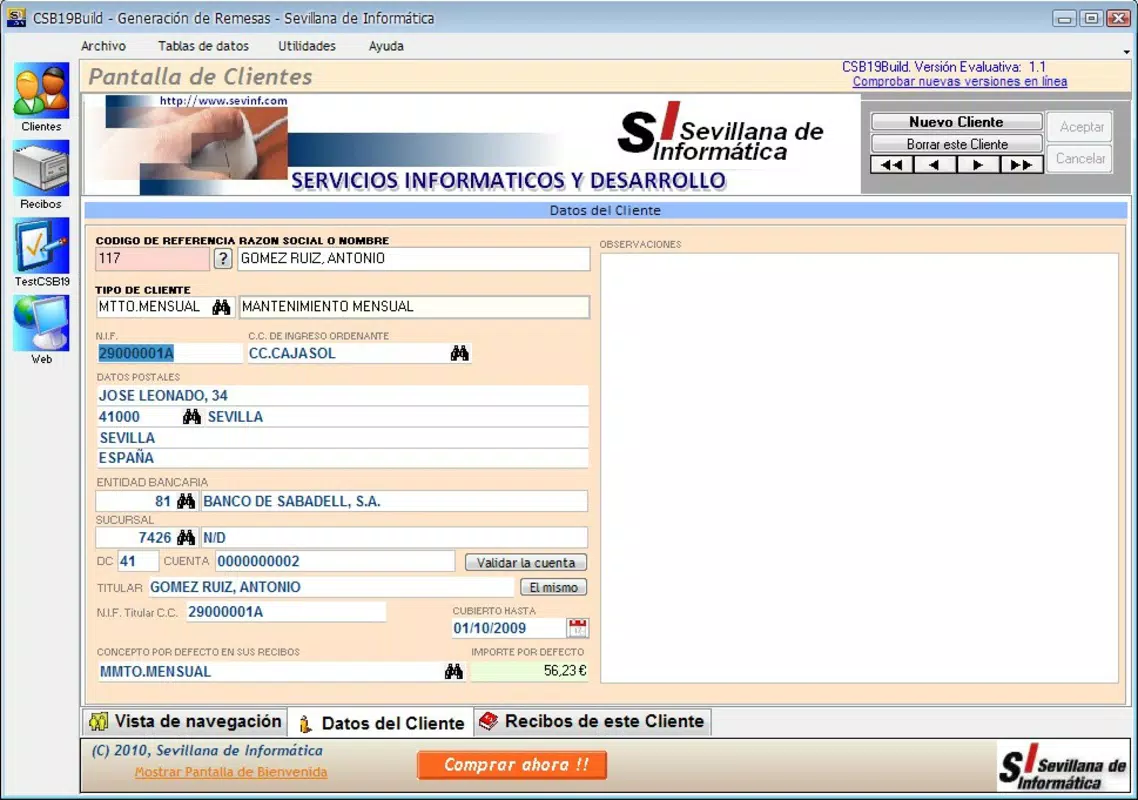Click the country field ESPAÑA

(x=342, y=458)
